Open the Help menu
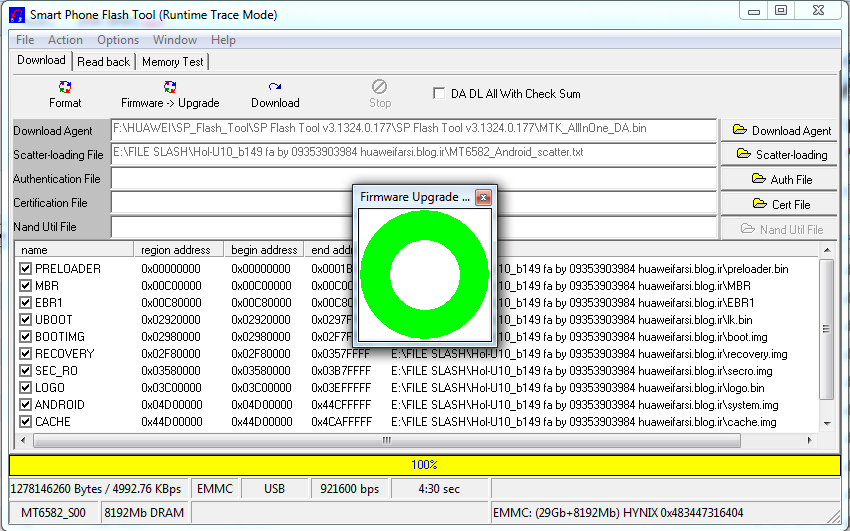This screenshot has height=531, width=850. coord(223,40)
